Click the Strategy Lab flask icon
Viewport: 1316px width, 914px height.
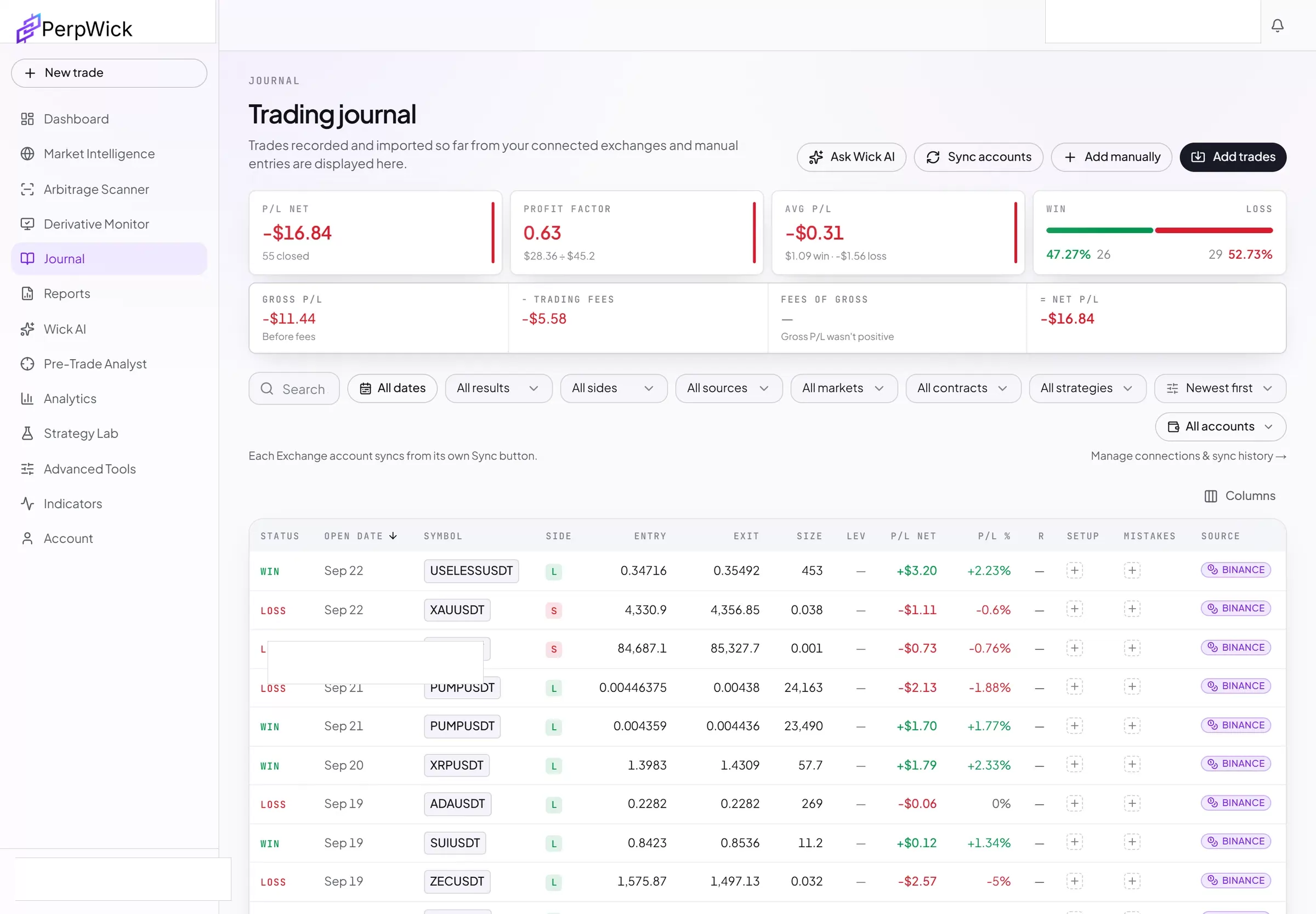(x=27, y=433)
